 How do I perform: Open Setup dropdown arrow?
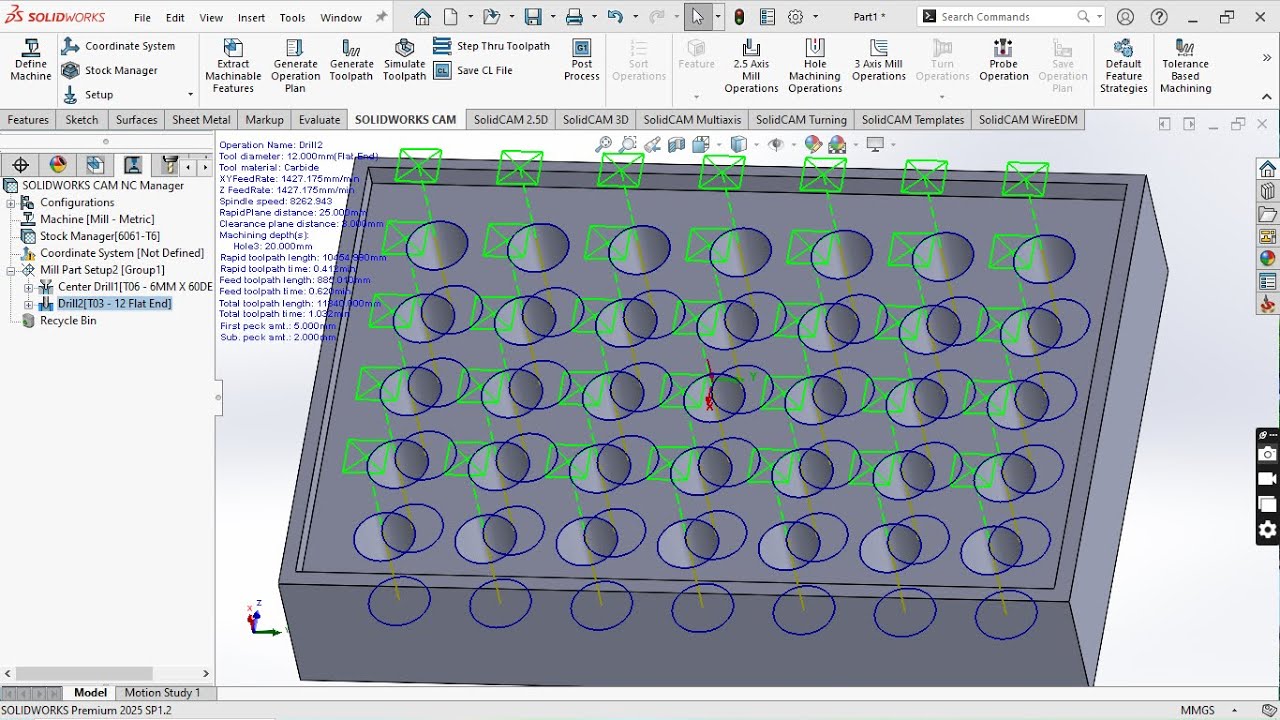[x=190, y=95]
